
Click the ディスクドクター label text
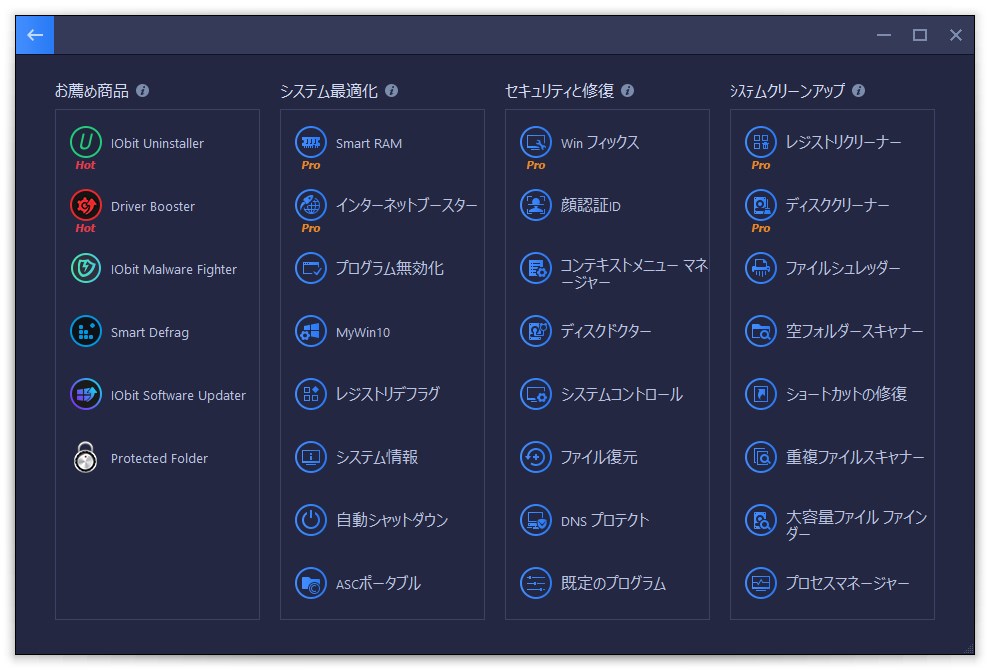[605, 332]
